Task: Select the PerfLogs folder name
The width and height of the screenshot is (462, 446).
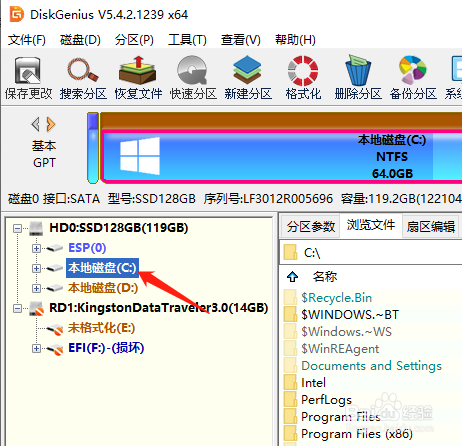Action: click(x=326, y=399)
